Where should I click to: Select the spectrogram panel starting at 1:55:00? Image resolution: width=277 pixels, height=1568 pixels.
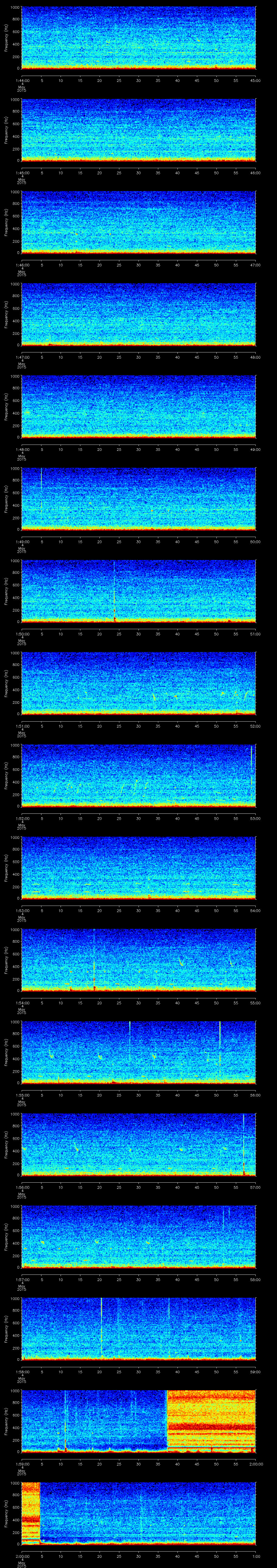138,1052
